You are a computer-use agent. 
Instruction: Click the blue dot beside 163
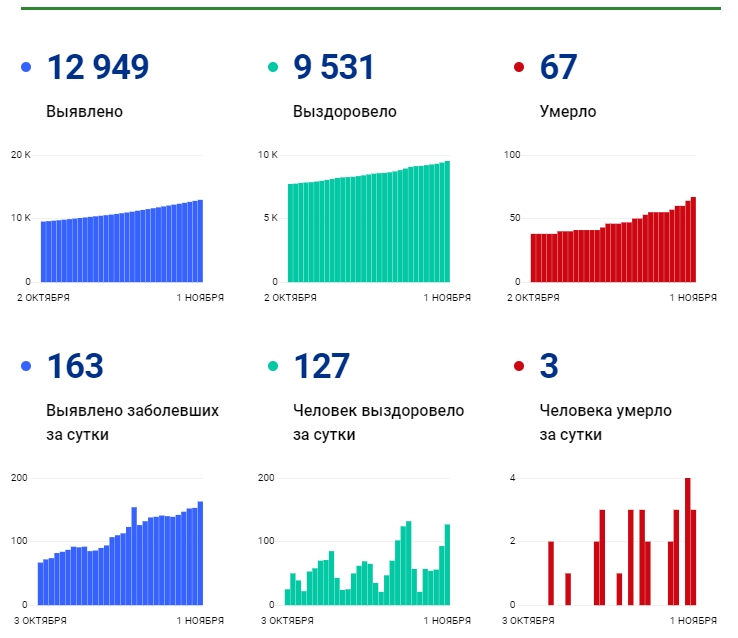point(26,366)
